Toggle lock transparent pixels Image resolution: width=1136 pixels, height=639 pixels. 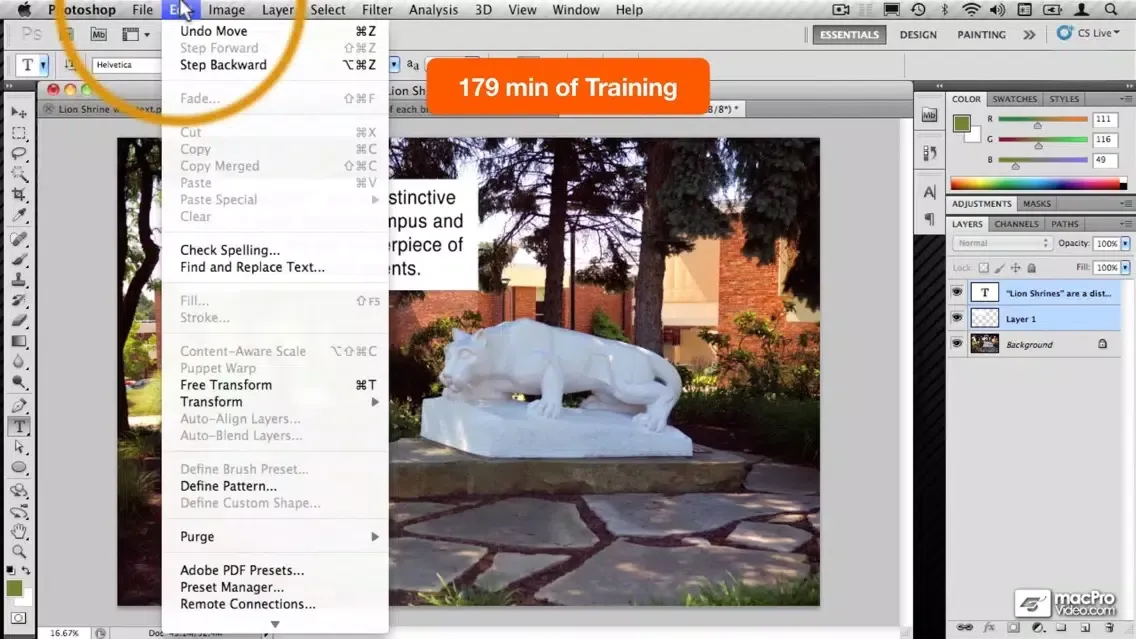[983, 268]
